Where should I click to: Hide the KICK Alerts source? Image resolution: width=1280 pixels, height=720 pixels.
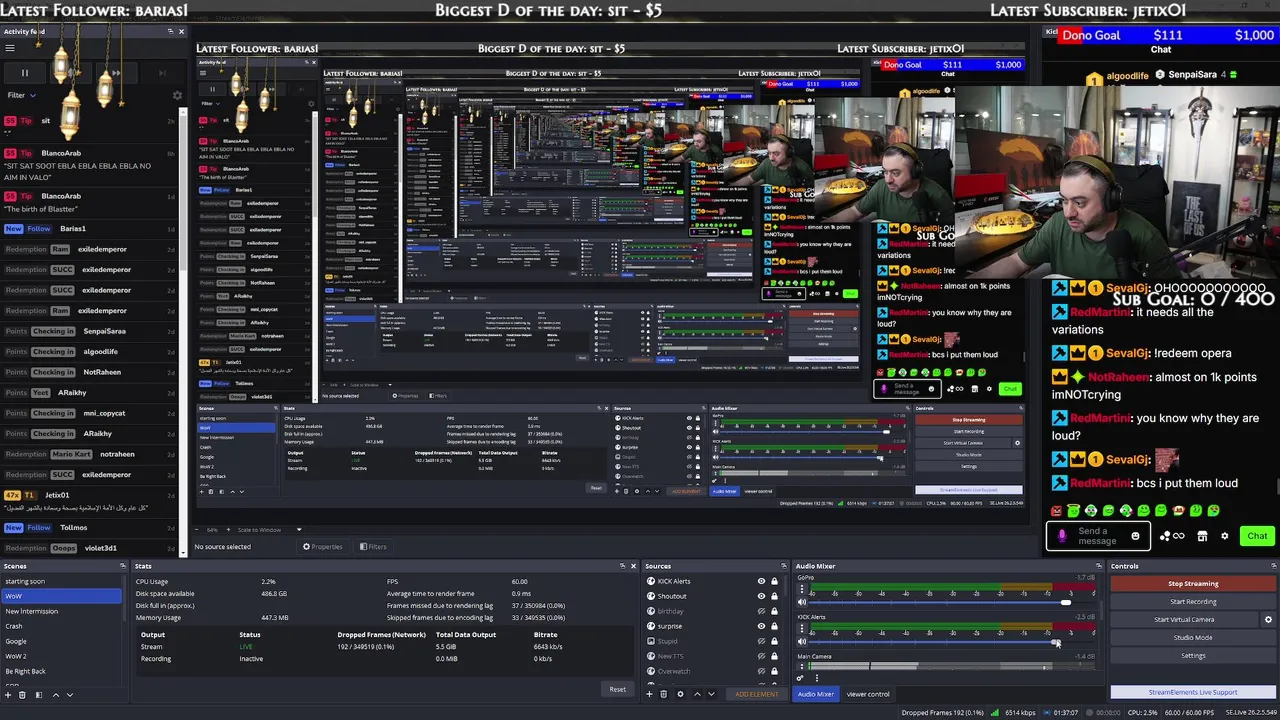(x=761, y=581)
